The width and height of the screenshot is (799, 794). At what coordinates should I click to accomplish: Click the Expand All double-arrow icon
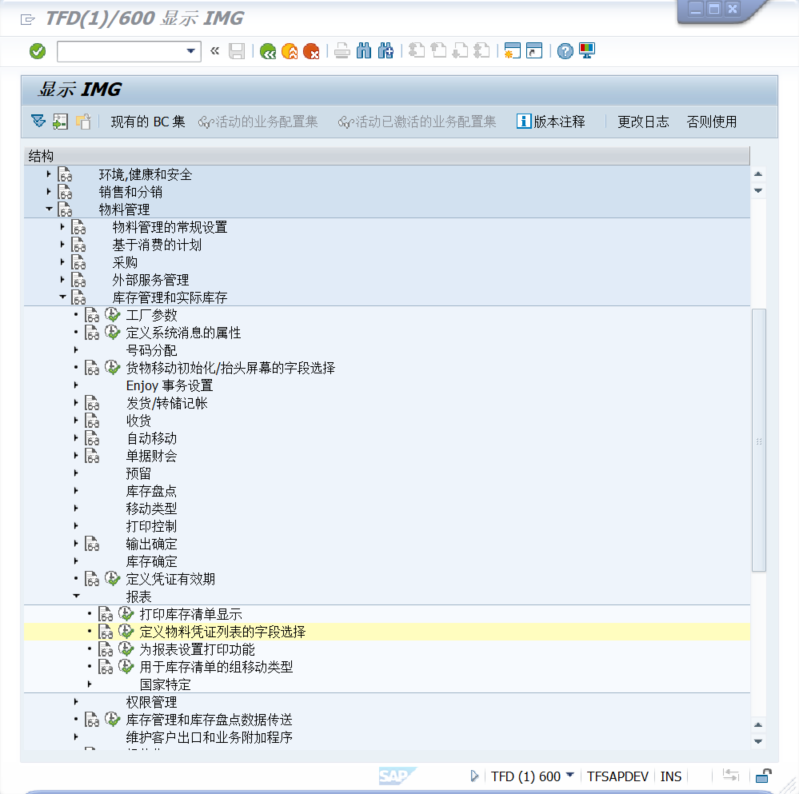pyautogui.click(x=38, y=121)
